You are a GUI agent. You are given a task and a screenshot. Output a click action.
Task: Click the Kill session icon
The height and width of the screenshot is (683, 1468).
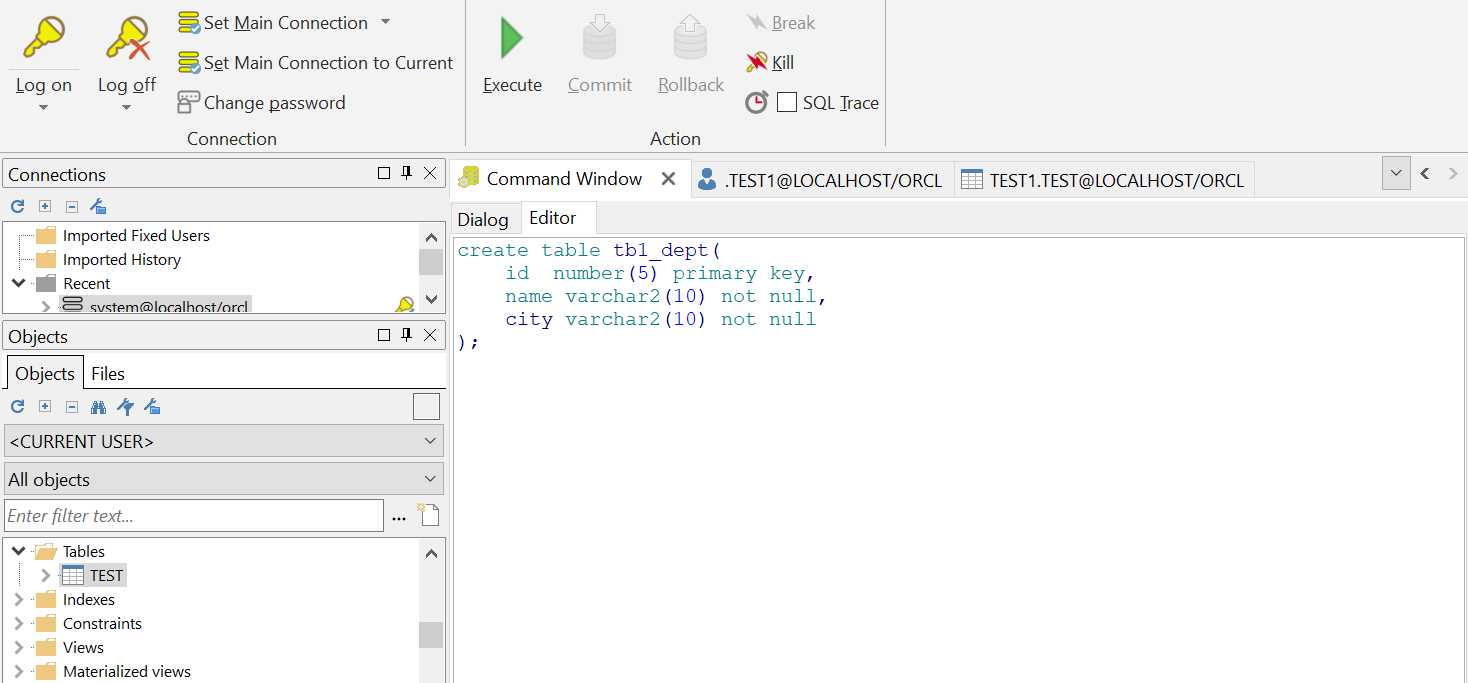(757, 62)
